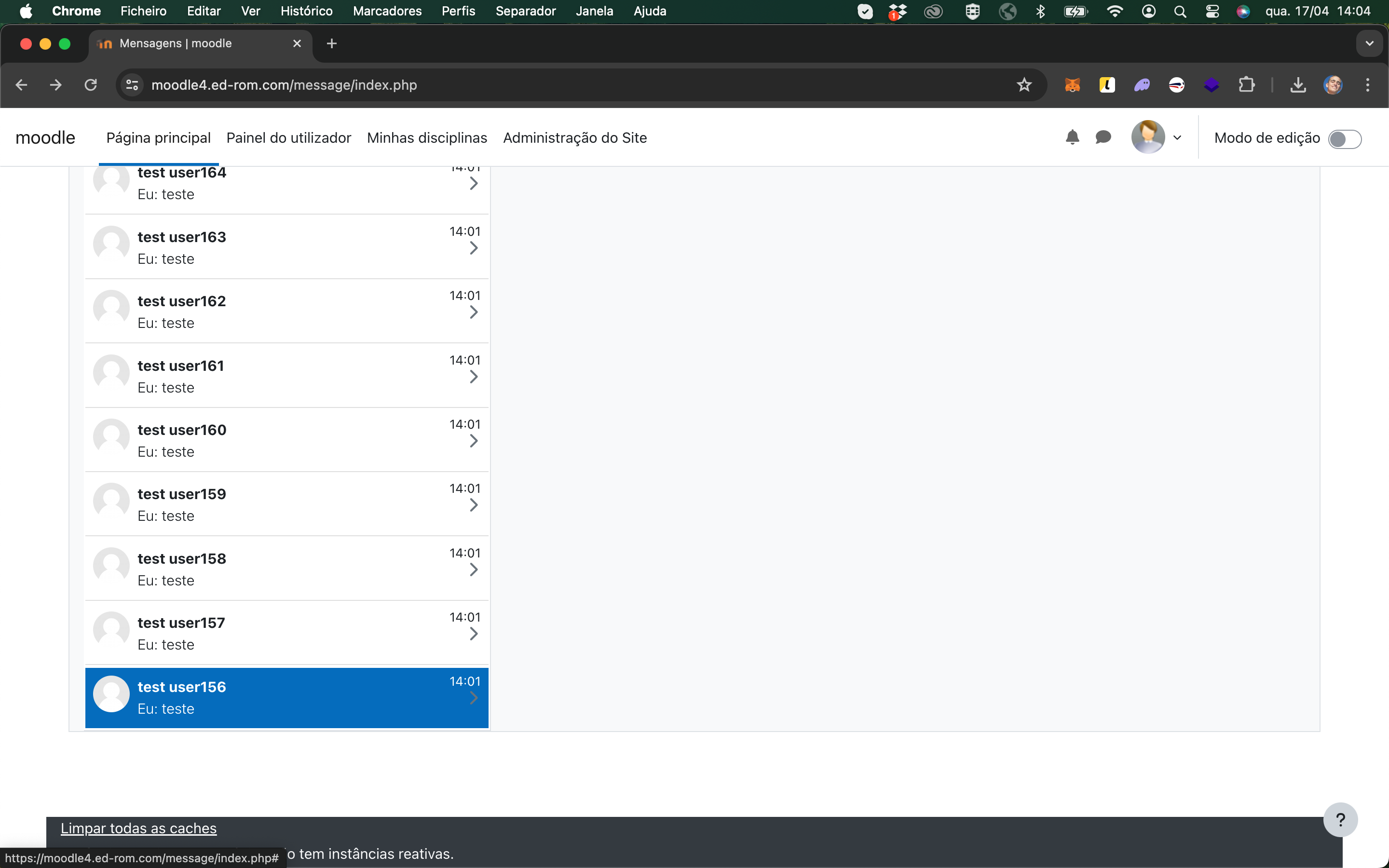This screenshot has width=1389, height=868.
Task: Open Bluetooth status menu
Action: [1040, 11]
